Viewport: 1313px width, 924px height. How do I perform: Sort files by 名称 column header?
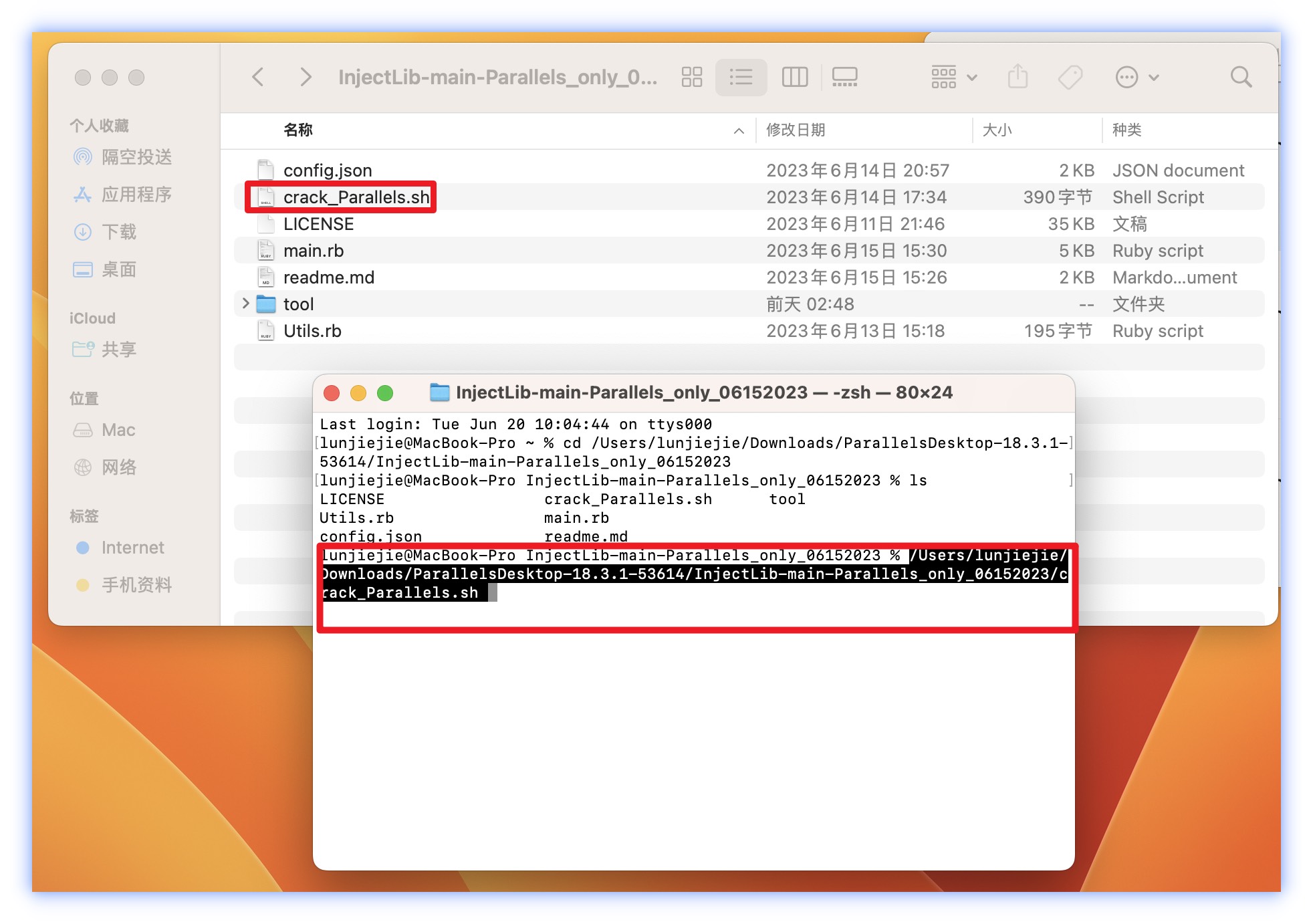pyautogui.click(x=298, y=130)
